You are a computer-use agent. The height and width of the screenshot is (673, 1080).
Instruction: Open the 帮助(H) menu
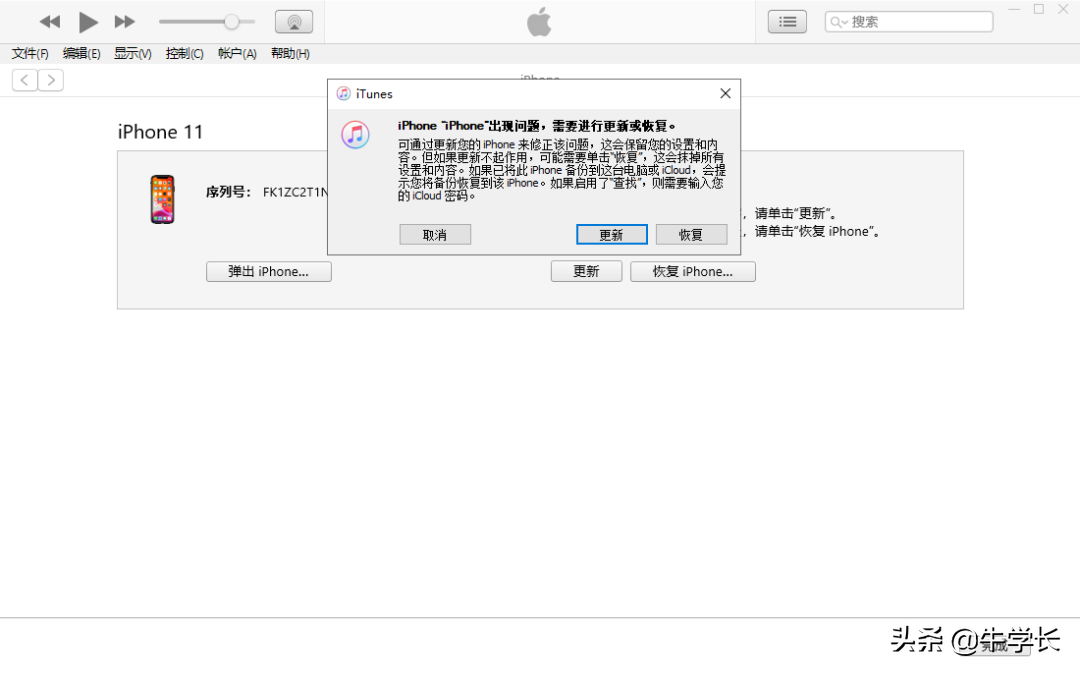(x=290, y=54)
